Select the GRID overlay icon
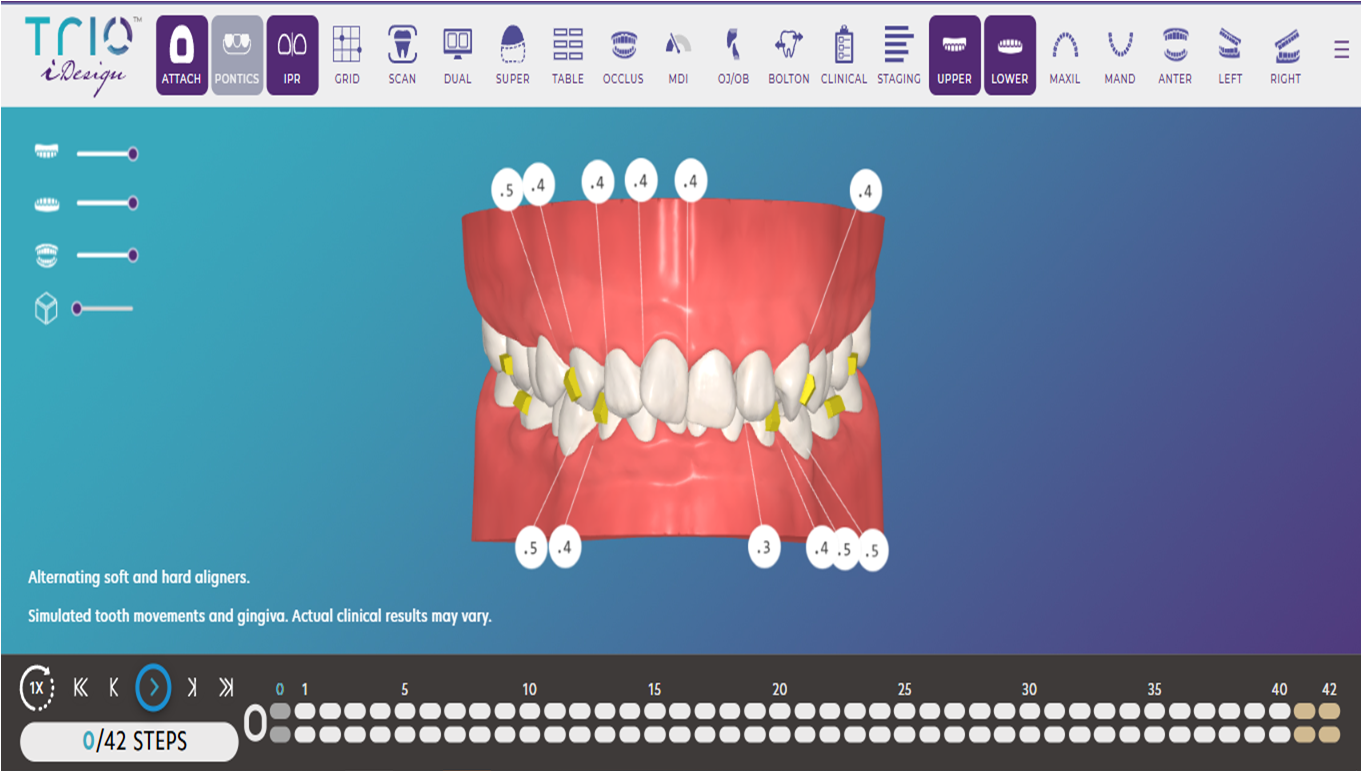Viewport: 1362px width, 772px height. coord(347,56)
